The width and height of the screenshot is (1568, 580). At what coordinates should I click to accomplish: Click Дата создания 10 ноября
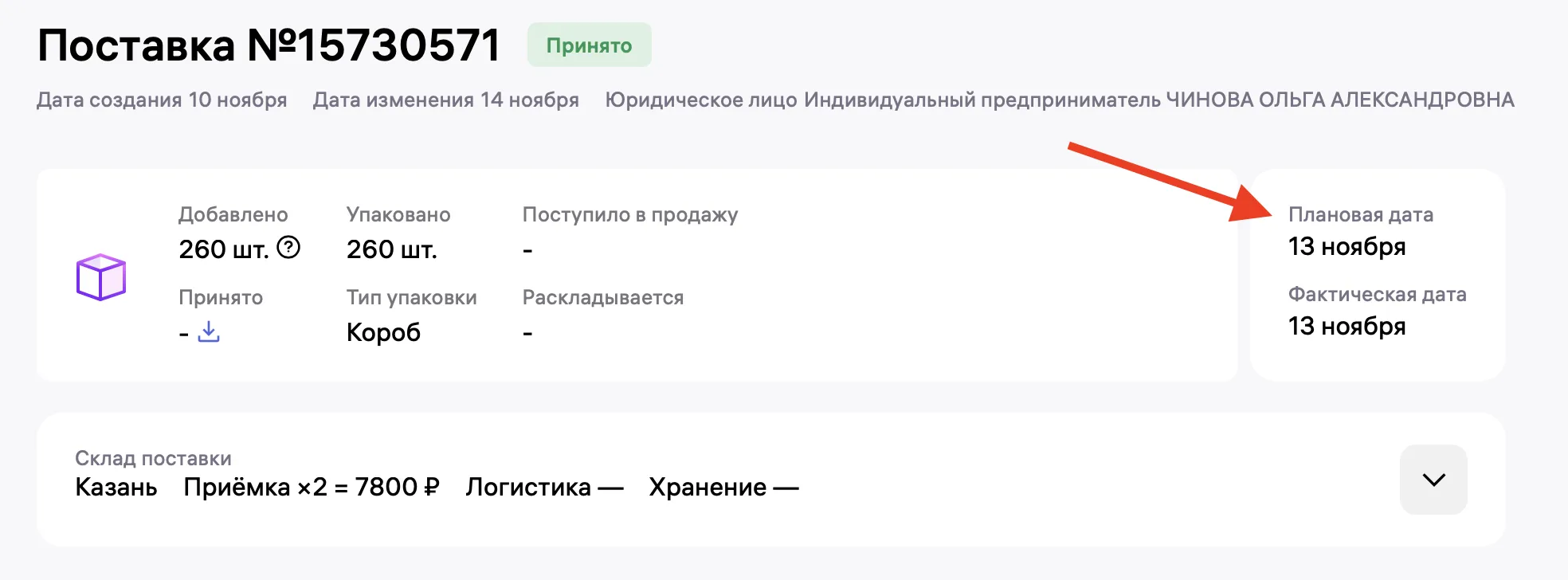(x=163, y=100)
